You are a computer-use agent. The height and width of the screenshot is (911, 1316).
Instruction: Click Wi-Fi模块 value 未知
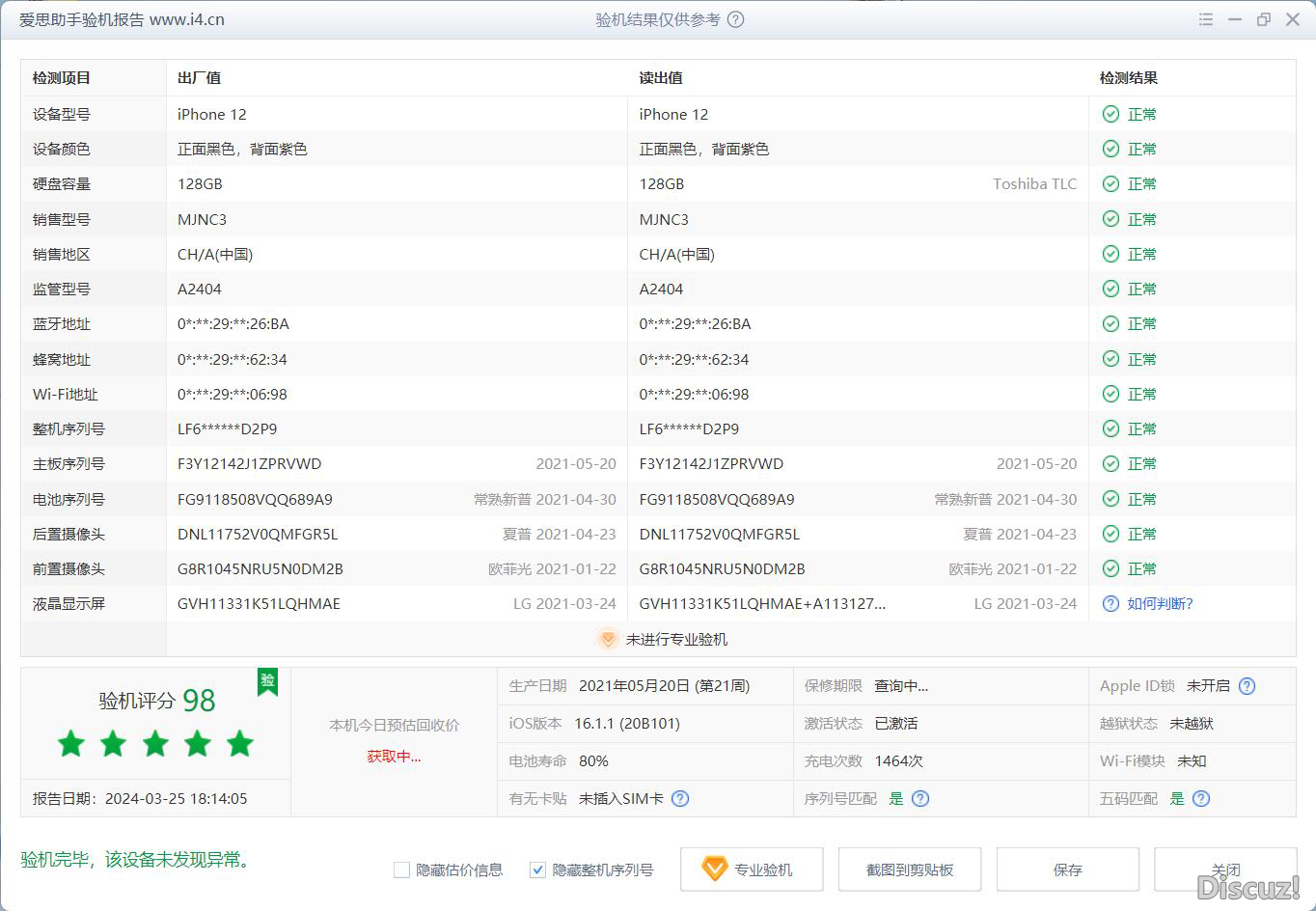1192,760
